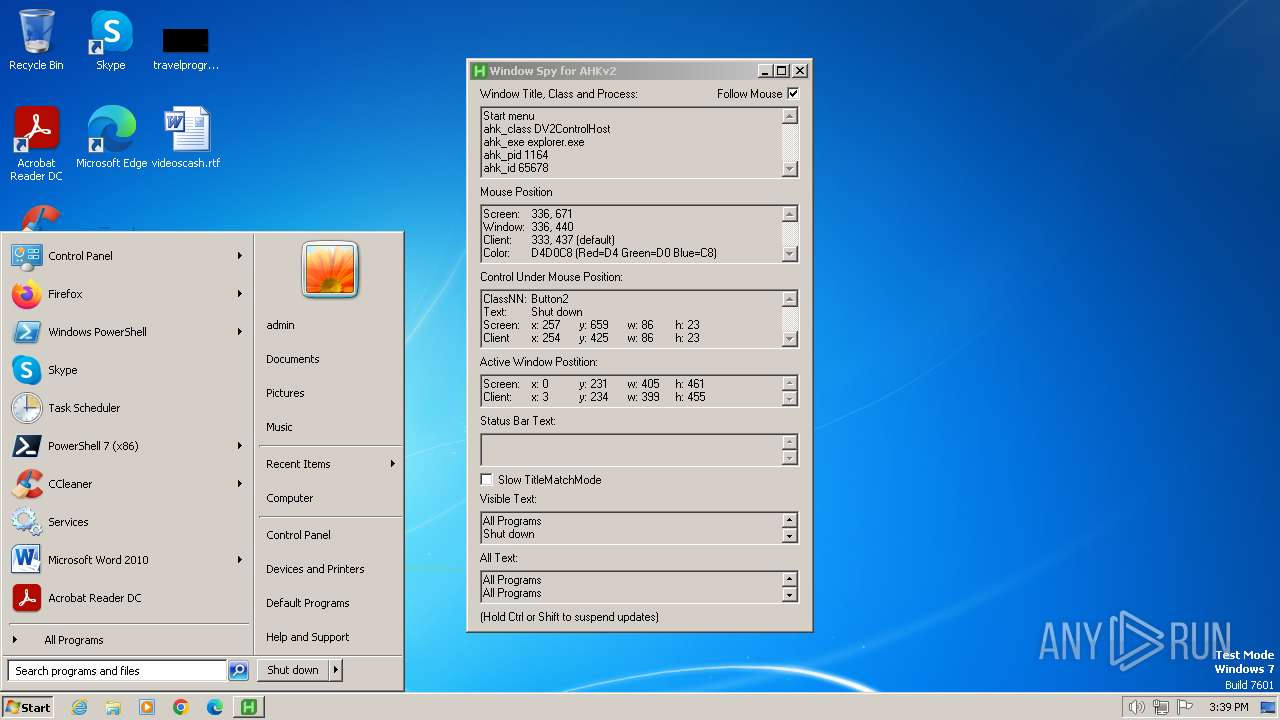Launch Acrobat Reader DC from Start menu
This screenshot has height=720, width=1280.
coord(128,598)
